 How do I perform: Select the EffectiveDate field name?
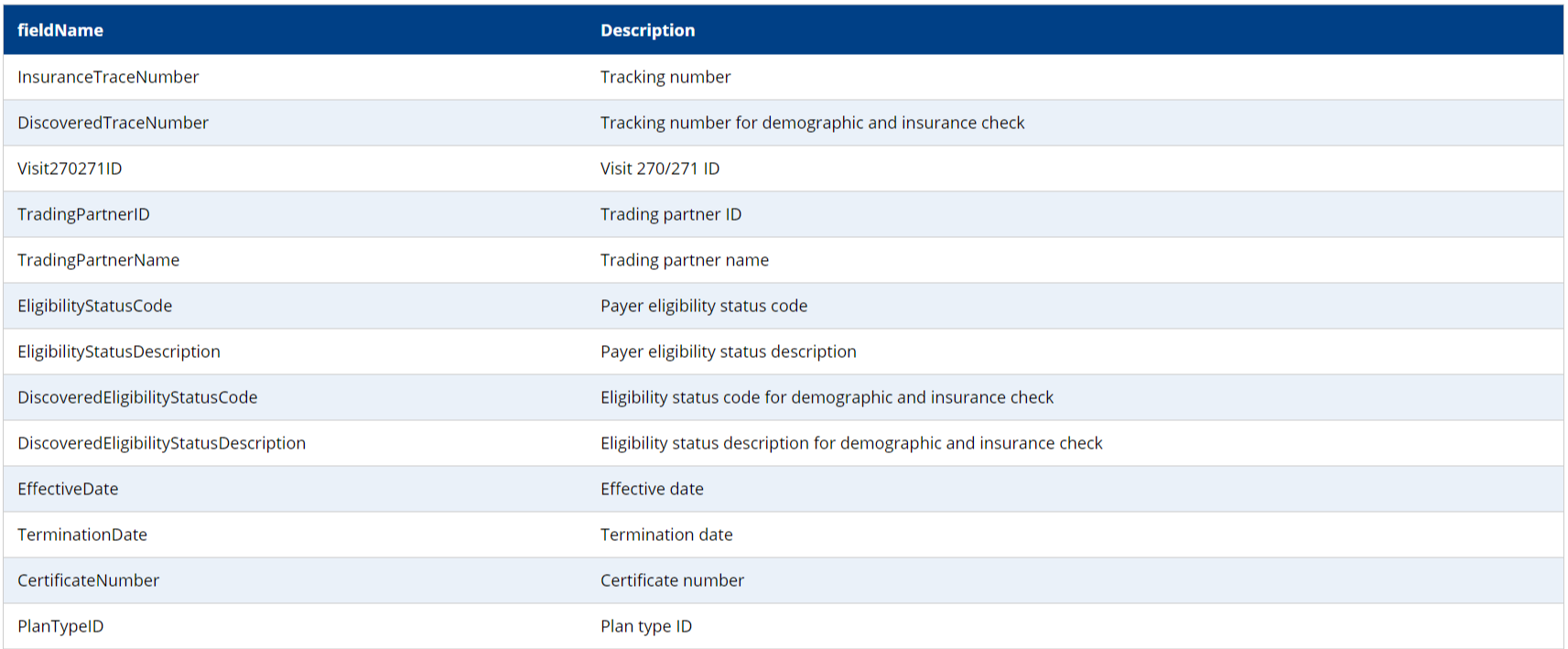click(68, 489)
